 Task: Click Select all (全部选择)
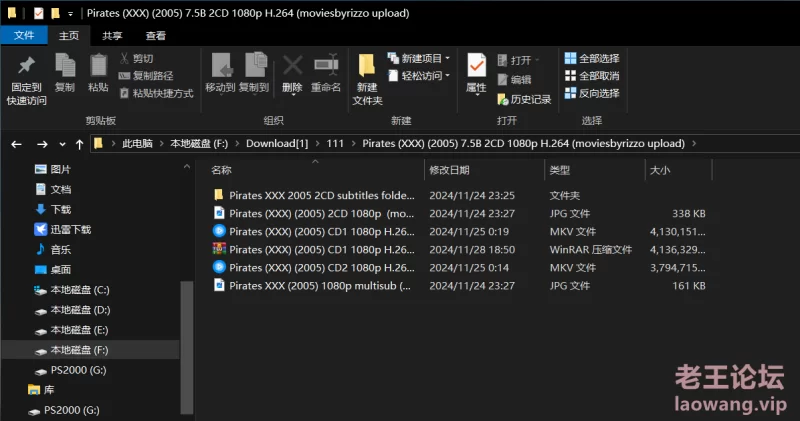point(592,58)
